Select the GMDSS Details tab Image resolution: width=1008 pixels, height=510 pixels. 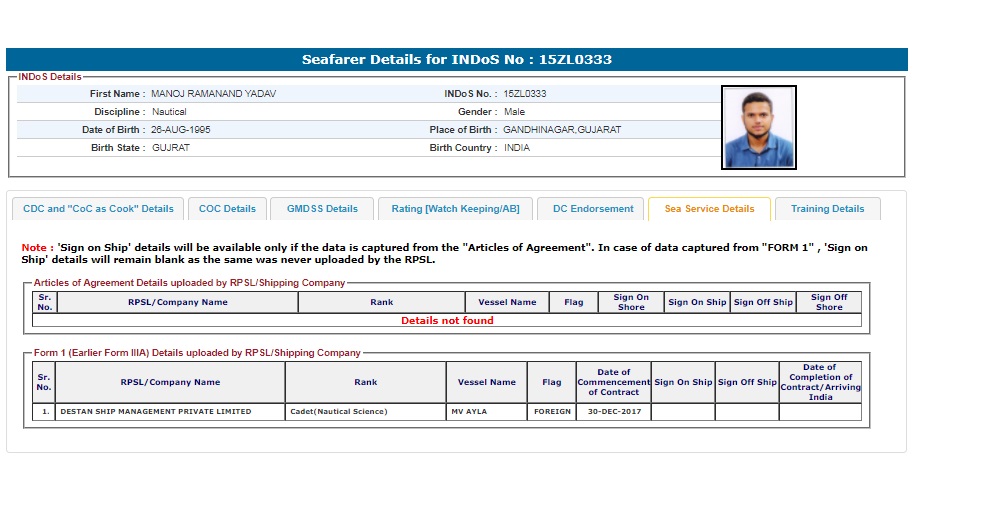click(322, 209)
